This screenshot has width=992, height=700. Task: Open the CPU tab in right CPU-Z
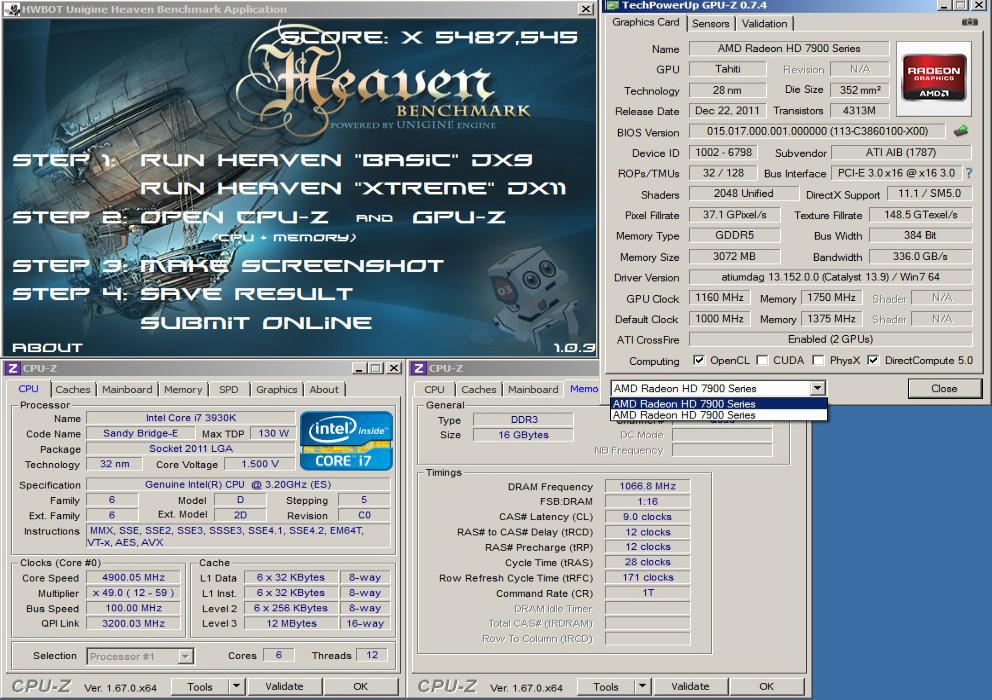click(434, 389)
